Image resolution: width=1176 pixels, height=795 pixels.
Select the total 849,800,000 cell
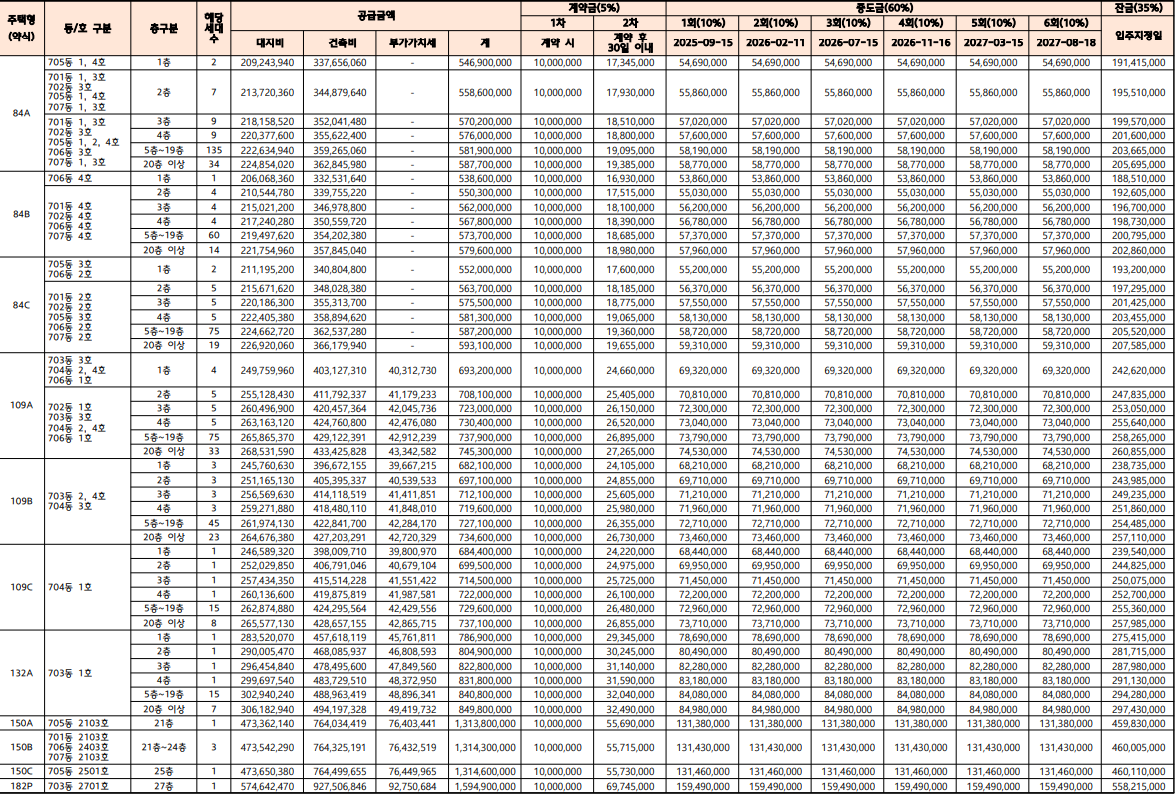pos(485,709)
